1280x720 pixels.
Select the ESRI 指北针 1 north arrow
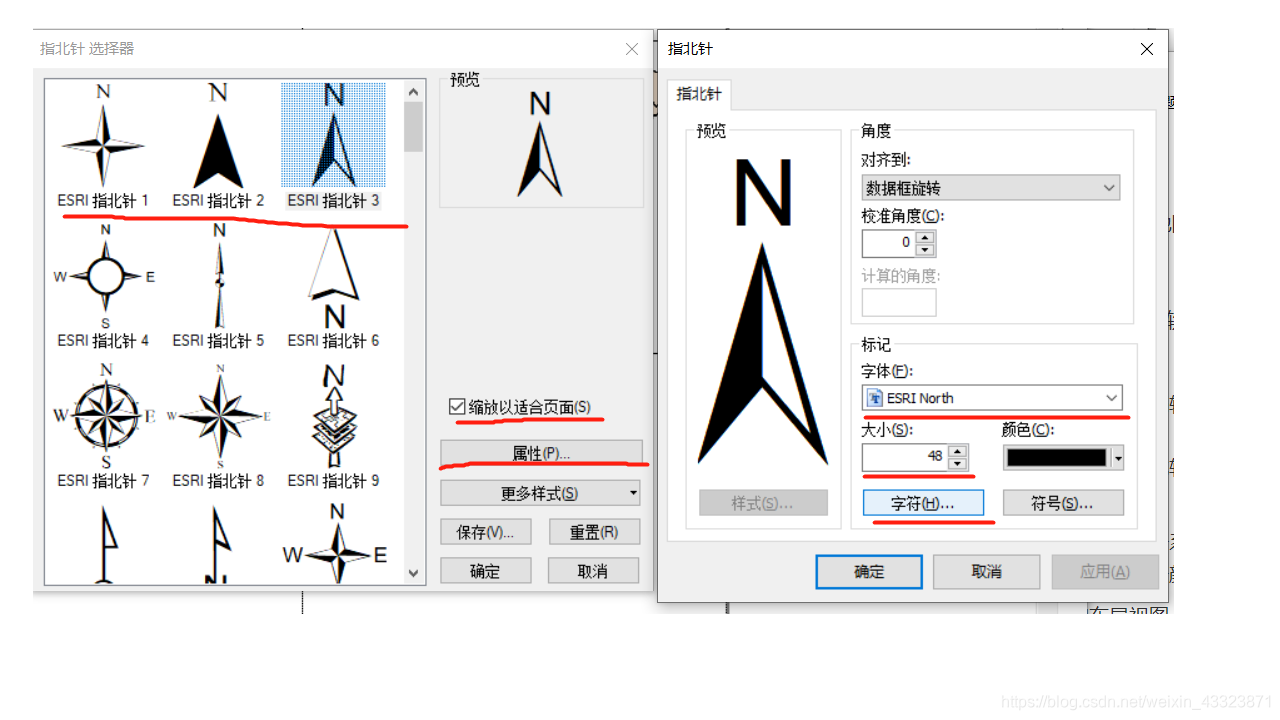coord(103,146)
